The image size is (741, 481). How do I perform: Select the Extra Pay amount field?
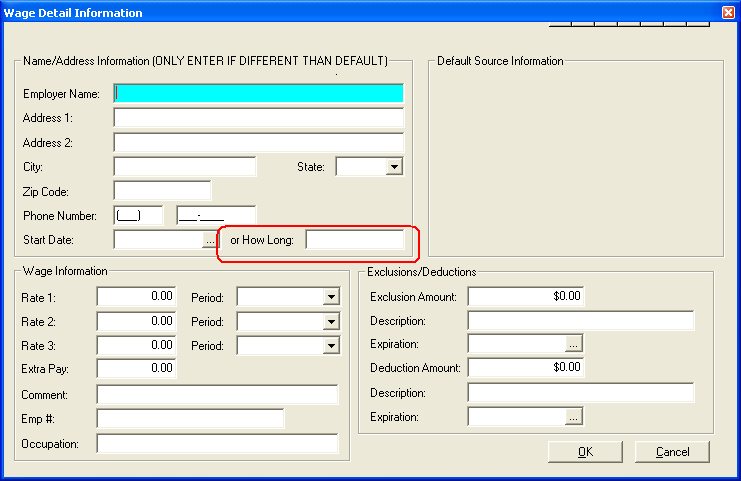coord(137,369)
